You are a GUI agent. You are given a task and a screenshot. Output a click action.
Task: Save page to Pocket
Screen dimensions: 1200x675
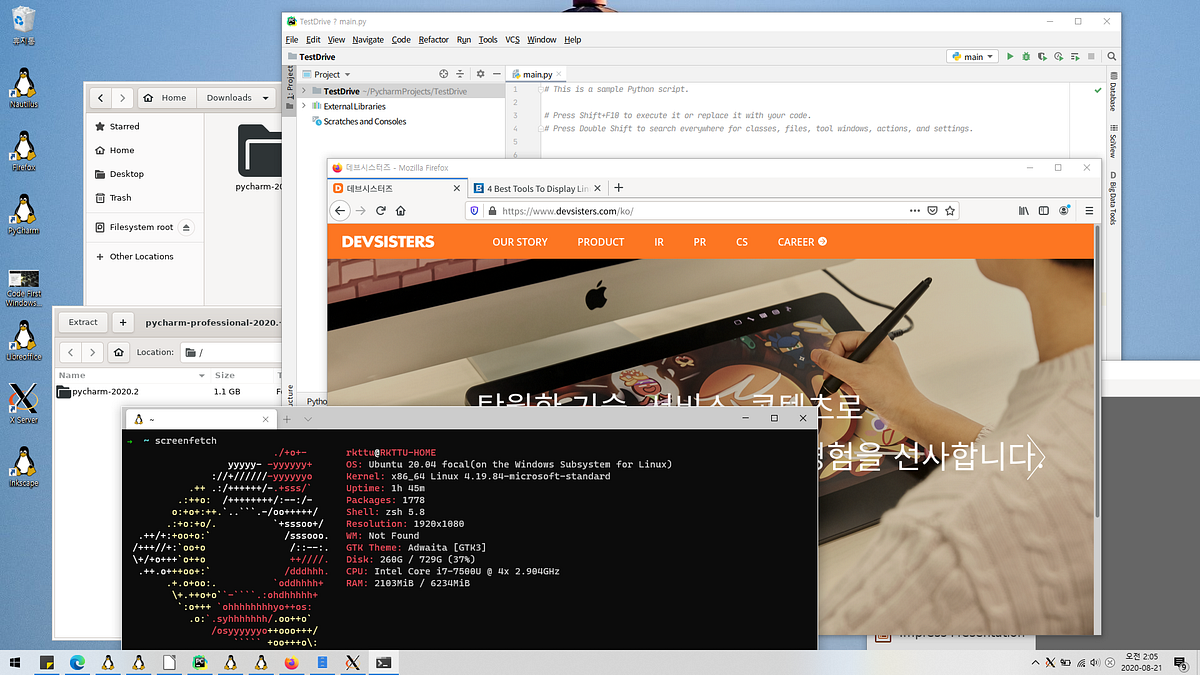tap(932, 211)
